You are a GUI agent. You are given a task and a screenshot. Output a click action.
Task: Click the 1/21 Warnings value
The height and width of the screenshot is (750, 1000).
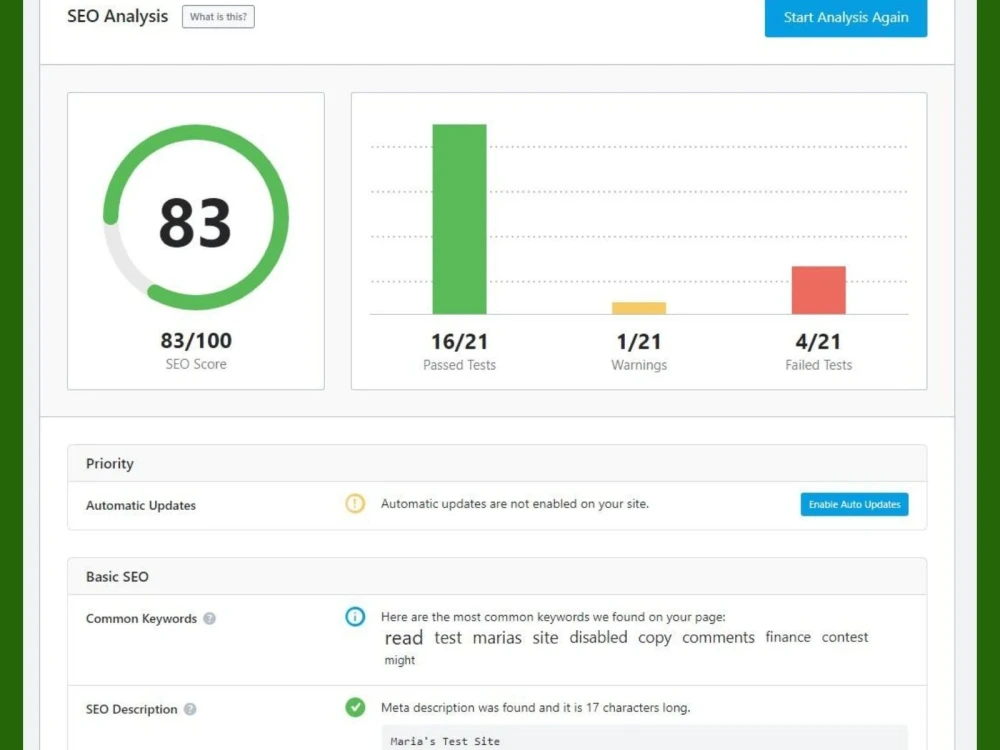pyautogui.click(x=639, y=342)
